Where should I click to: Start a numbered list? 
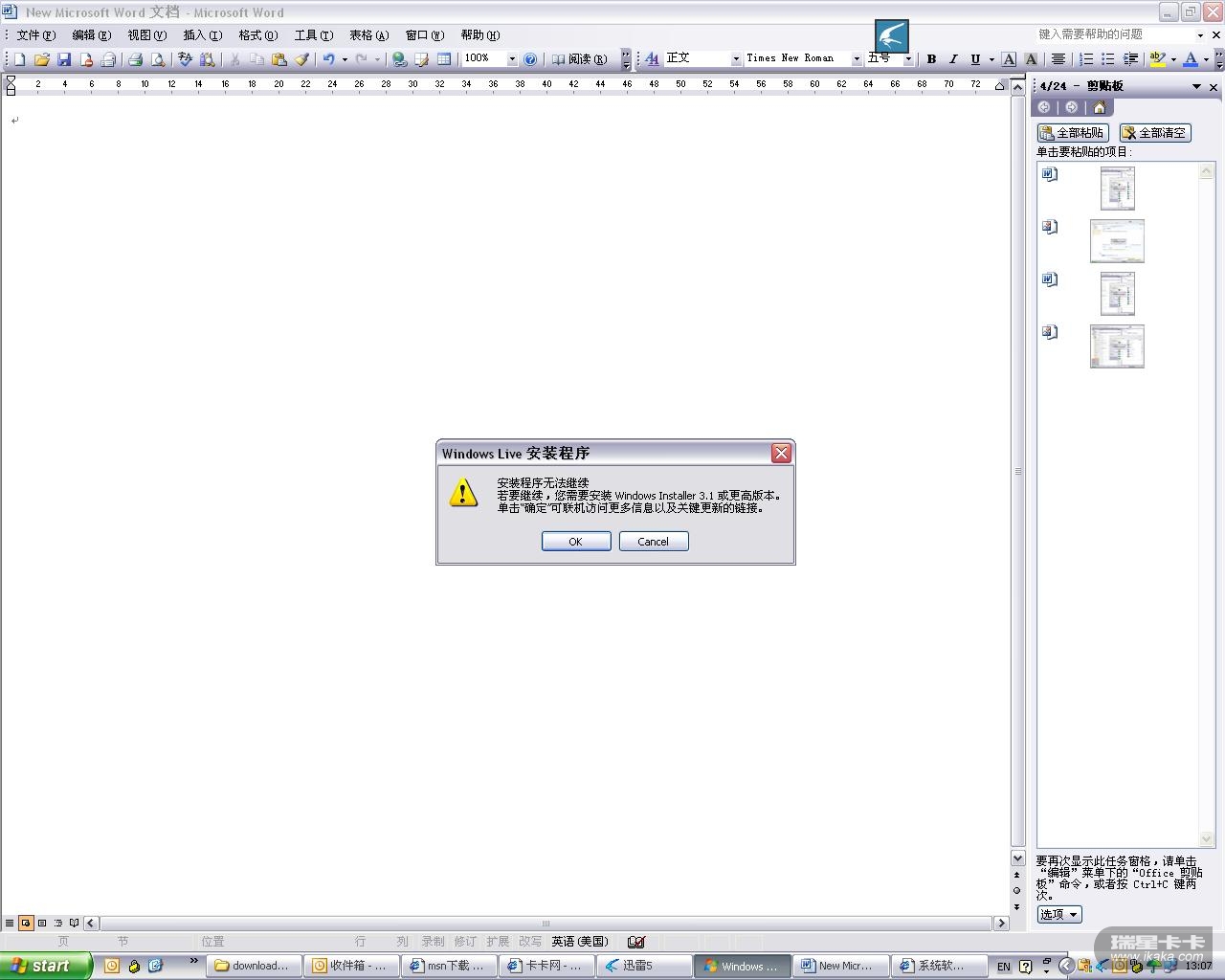[1086, 59]
